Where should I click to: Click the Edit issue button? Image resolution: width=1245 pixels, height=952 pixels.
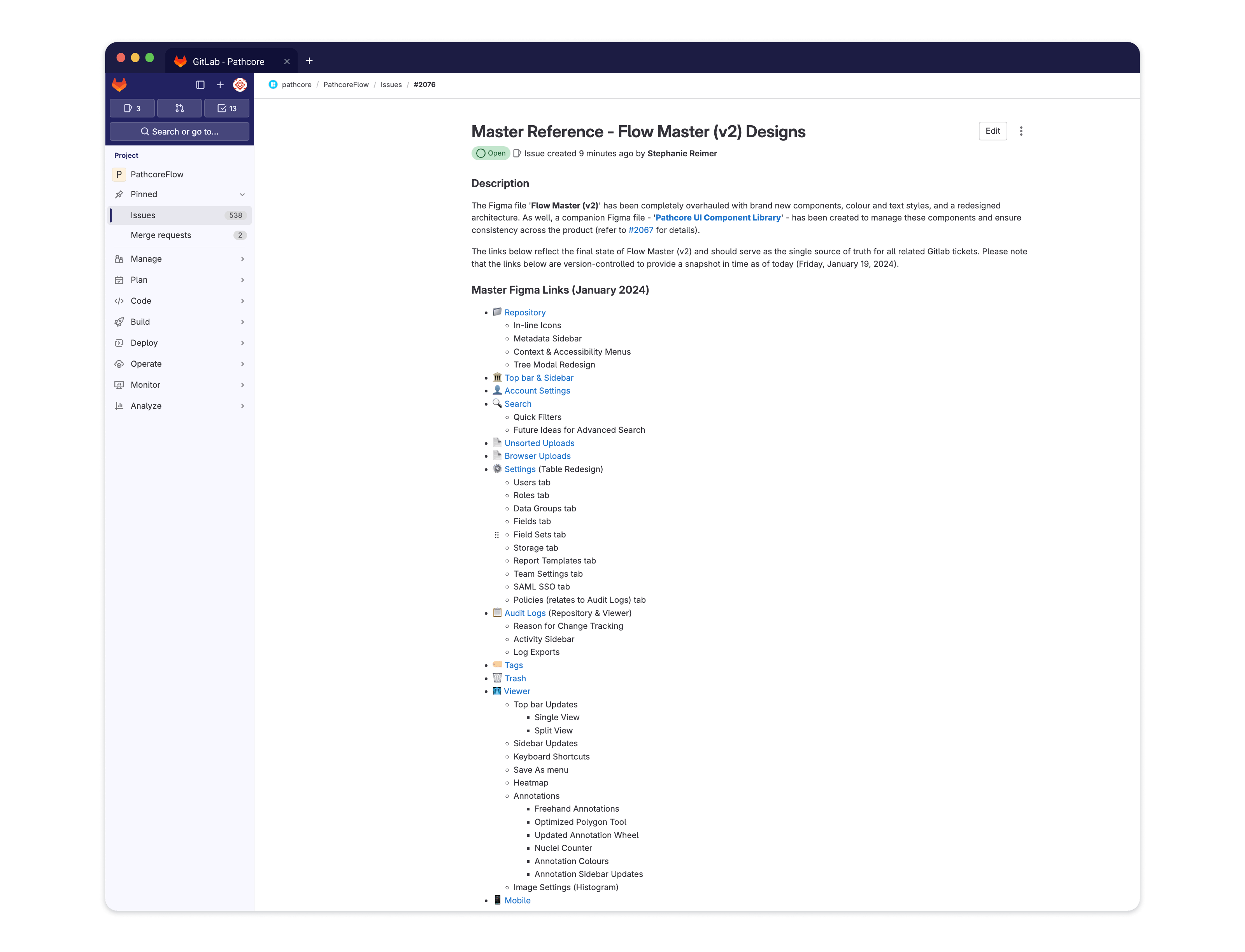(993, 131)
